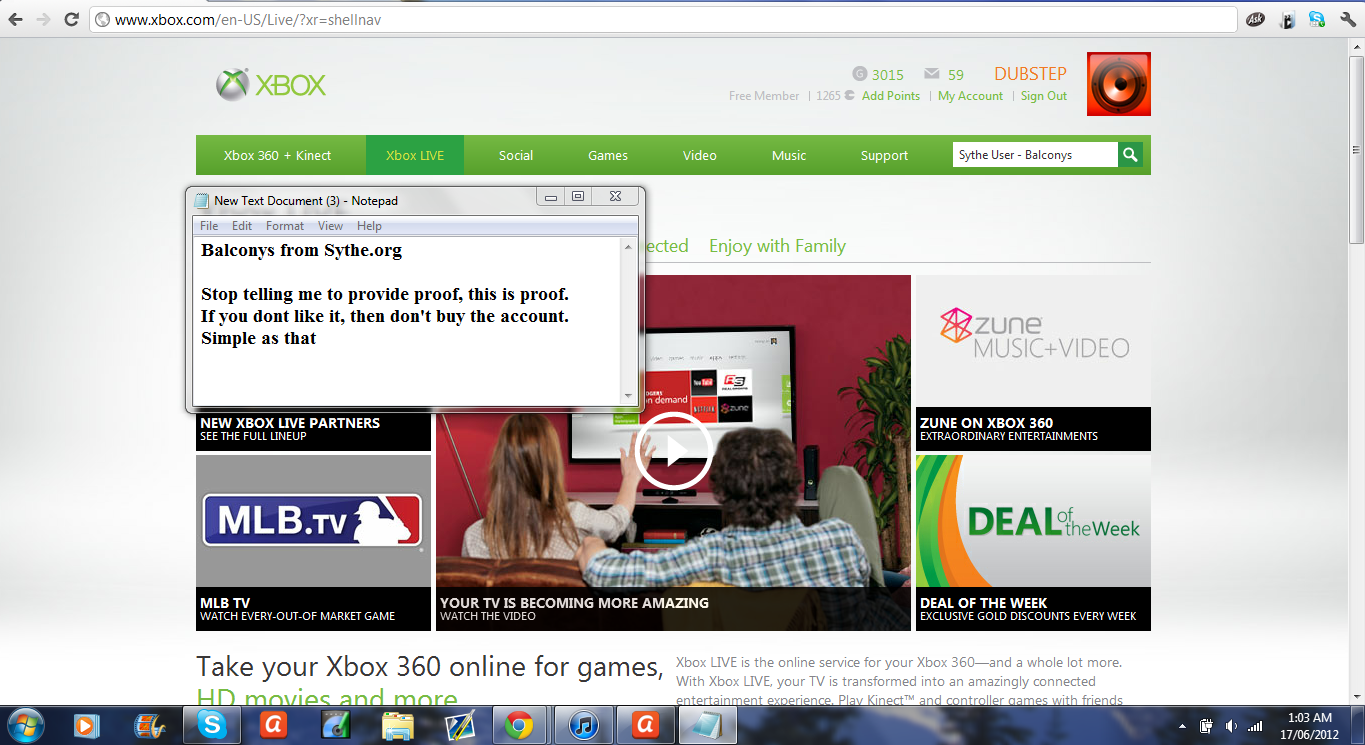Viewport: 1365px width, 745px height.
Task: Go to the Social nav tab
Action: pos(516,155)
